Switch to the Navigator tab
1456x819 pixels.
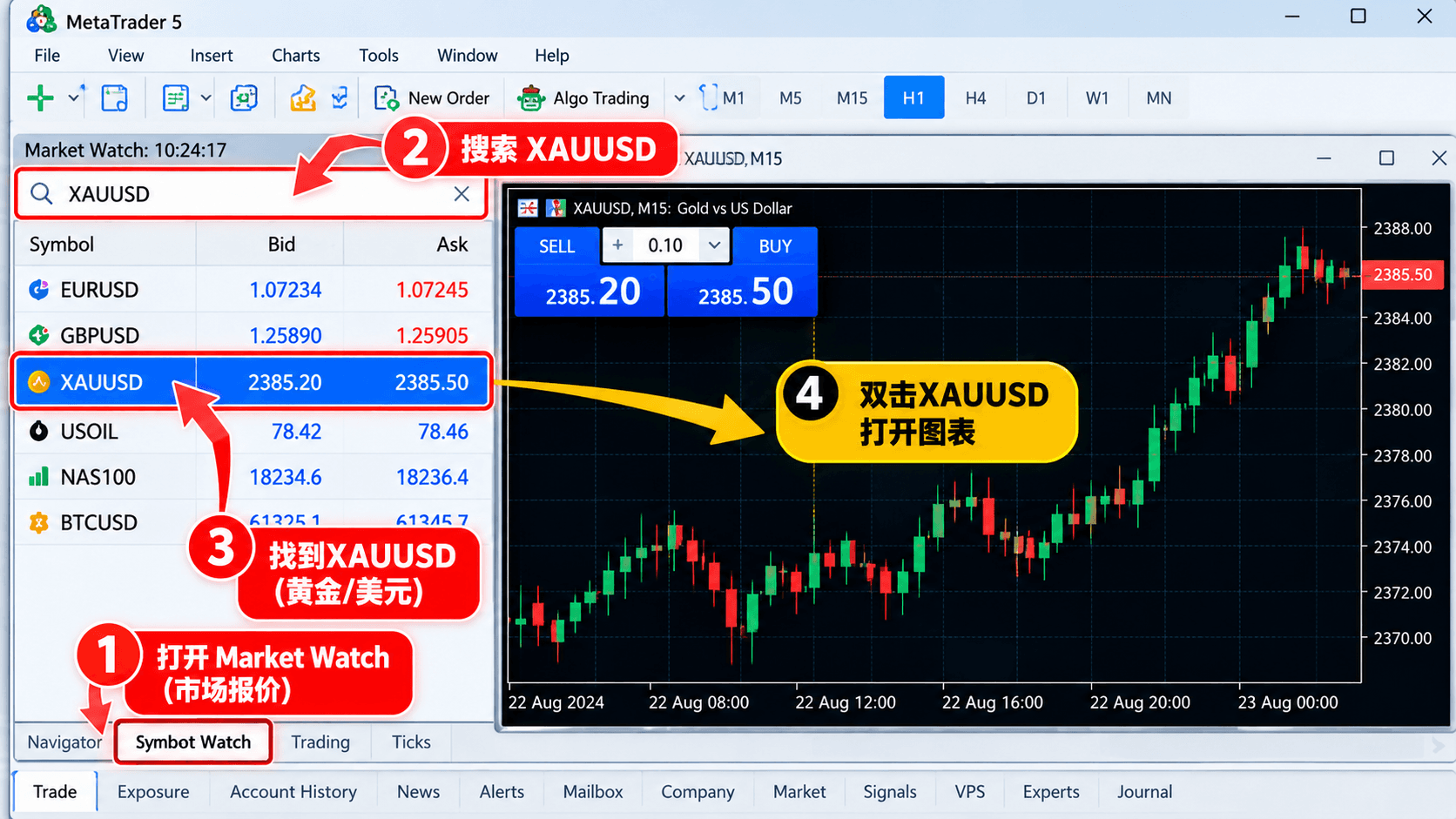pyautogui.click(x=64, y=742)
